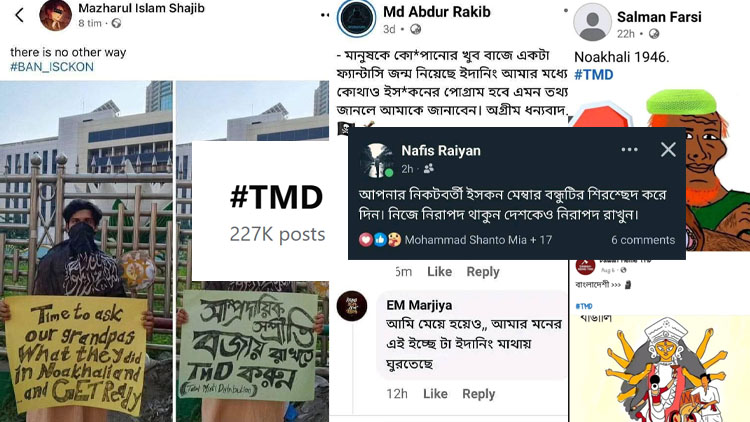The width and height of the screenshot is (750, 422).
Task: Open Mohammad Shanto Mia + 17 reactions list
Action: [478, 240]
